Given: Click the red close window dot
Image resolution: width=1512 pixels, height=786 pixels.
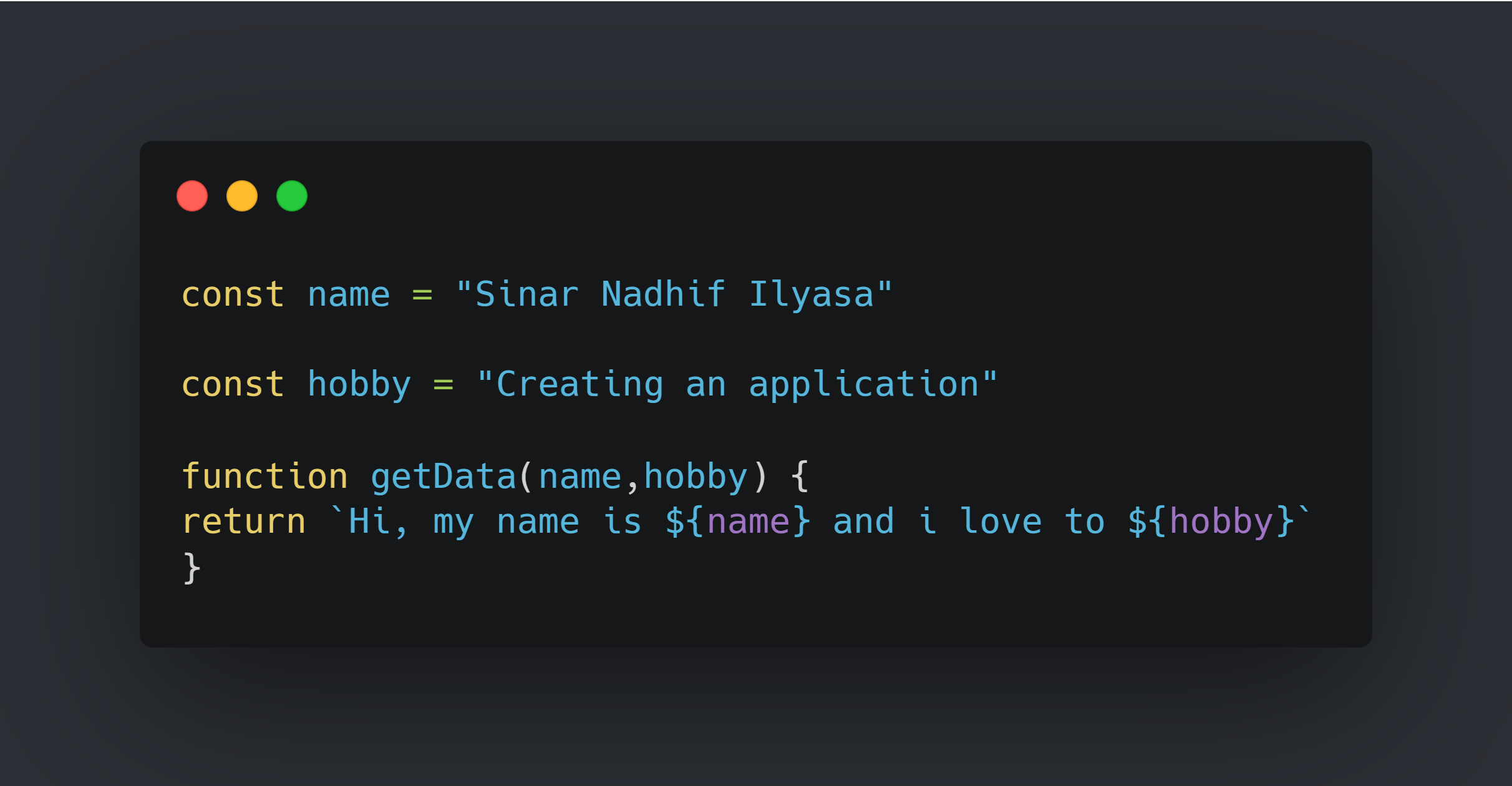Looking at the screenshot, I should click(x=192, y=196).
